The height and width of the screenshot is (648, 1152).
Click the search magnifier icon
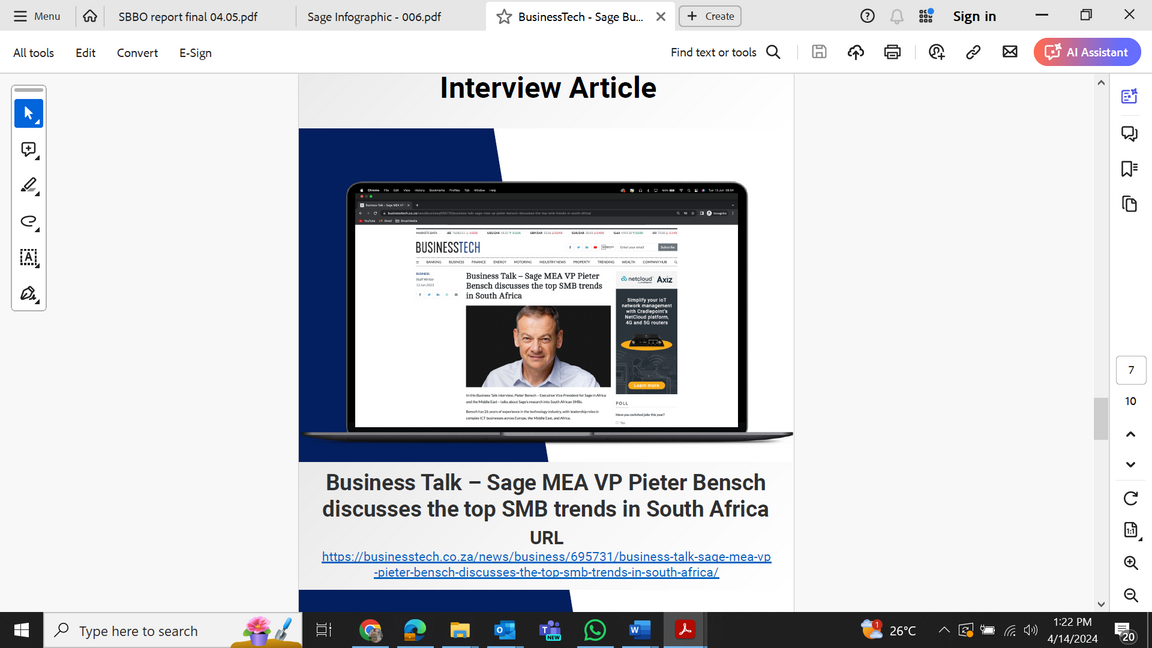coord(773,52)
